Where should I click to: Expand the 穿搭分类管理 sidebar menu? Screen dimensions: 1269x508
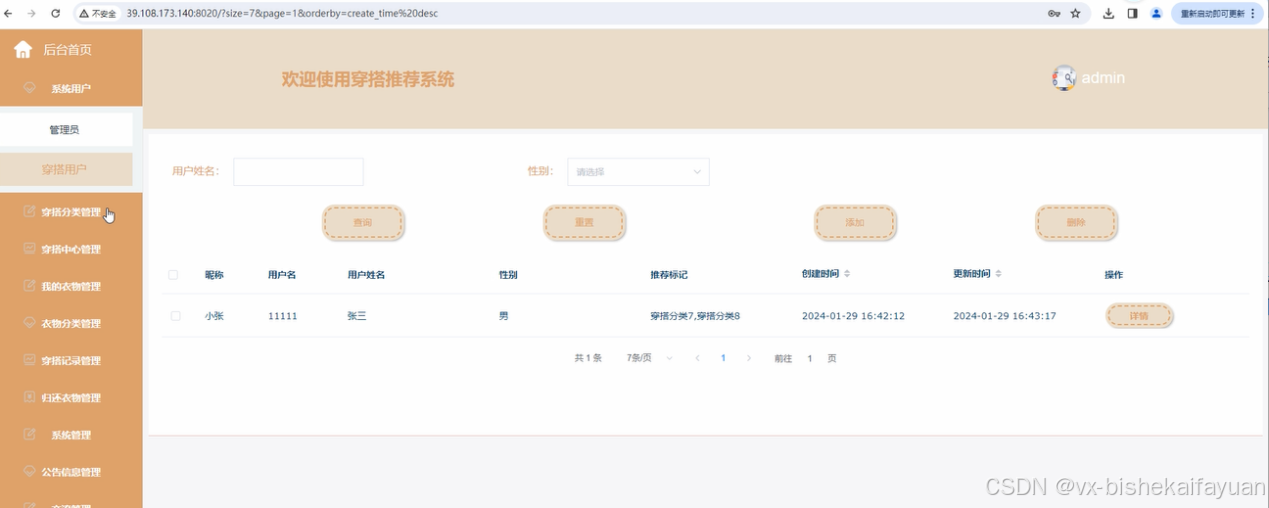coord(71,212)
